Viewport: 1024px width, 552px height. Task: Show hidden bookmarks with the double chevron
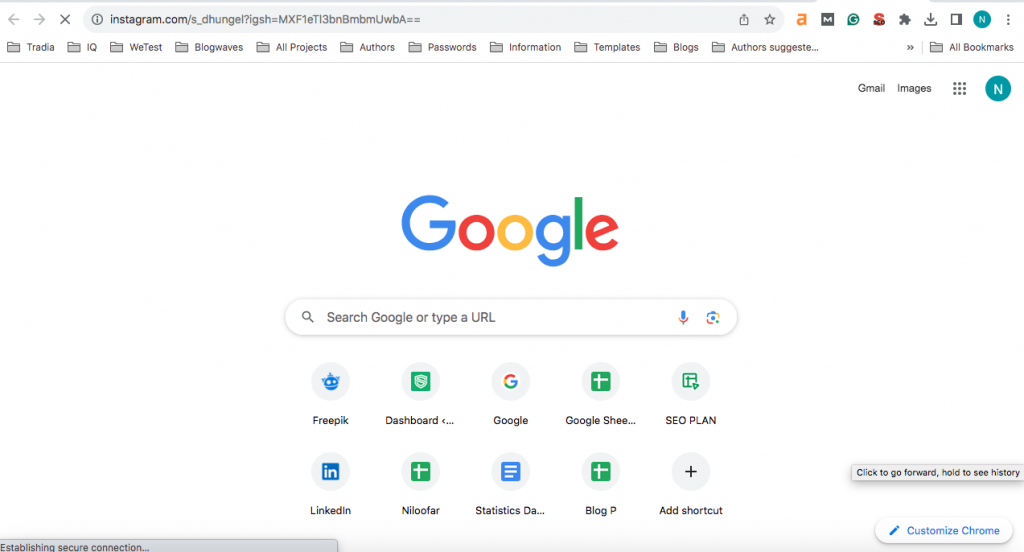tap(910, 47)
